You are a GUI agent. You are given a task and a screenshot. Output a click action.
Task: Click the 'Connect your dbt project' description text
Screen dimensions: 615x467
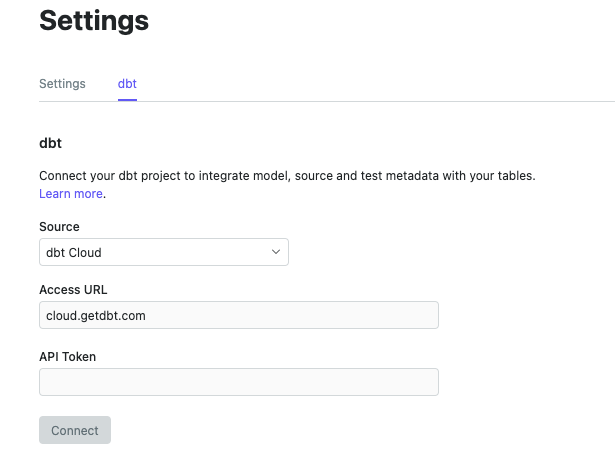pyautogui.click(x=287, y=175)
